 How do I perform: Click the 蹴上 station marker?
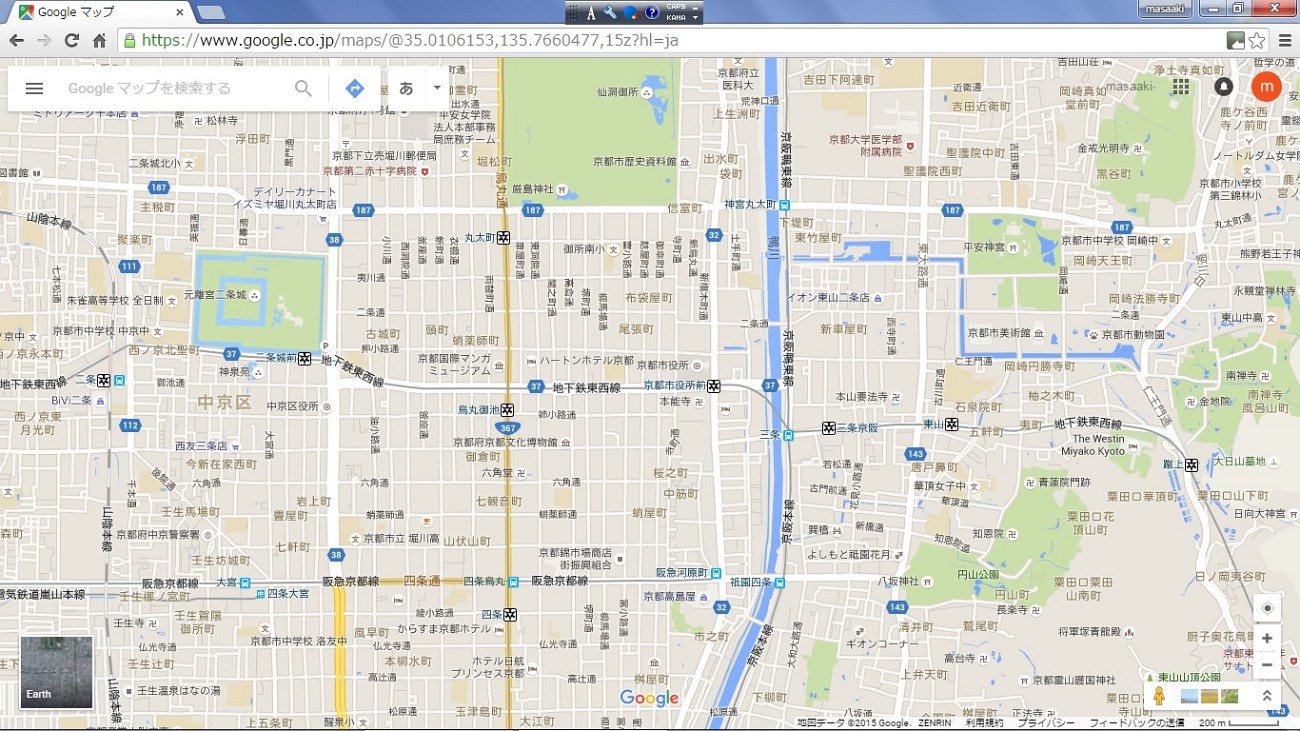point(1191,465)
